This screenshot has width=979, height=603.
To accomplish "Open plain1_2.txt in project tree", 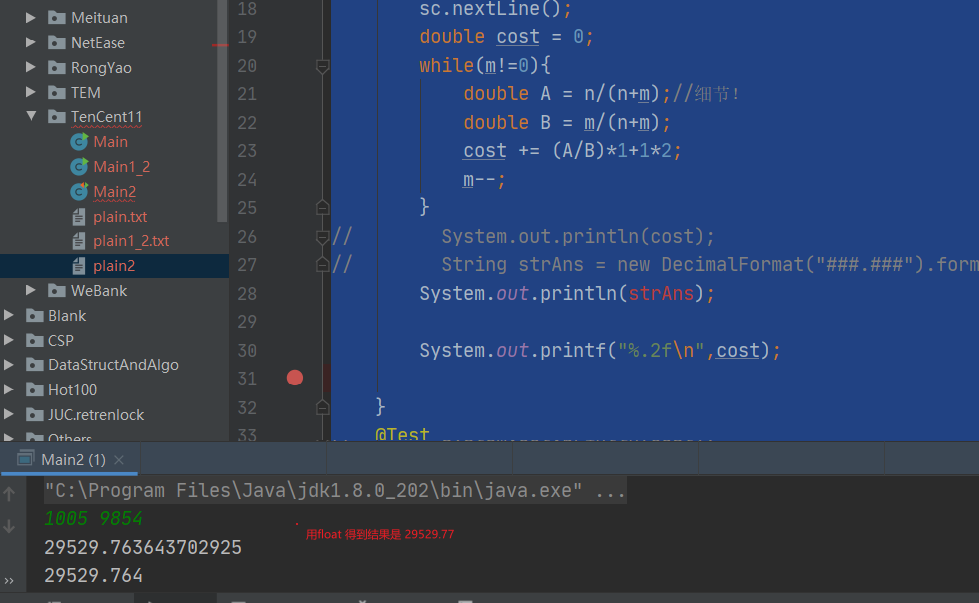I will 131,241.
